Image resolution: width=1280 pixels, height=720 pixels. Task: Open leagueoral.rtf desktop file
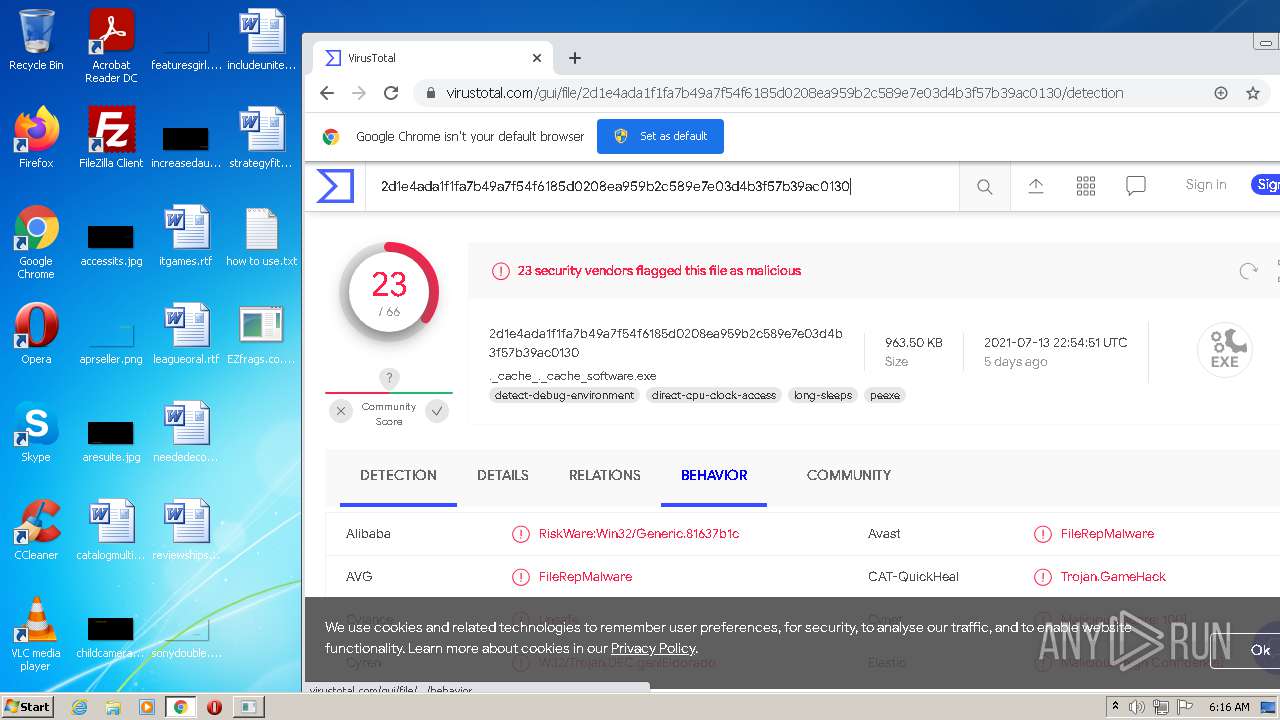point(186,334)
